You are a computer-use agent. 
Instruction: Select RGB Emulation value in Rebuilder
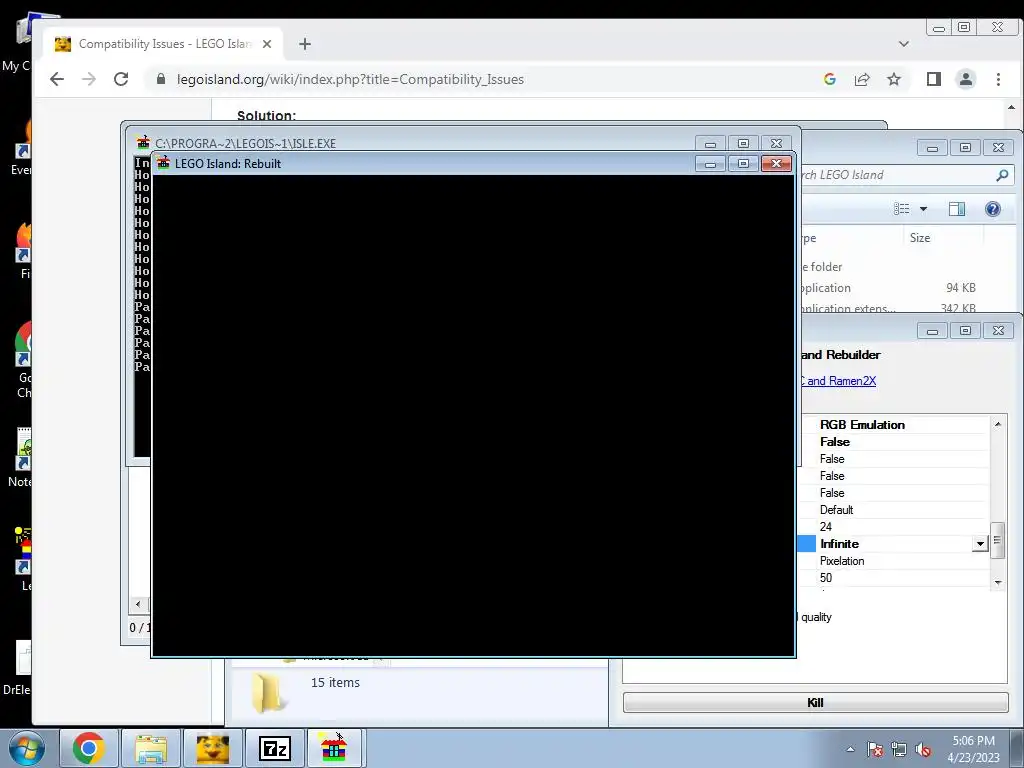coord(862,424)
